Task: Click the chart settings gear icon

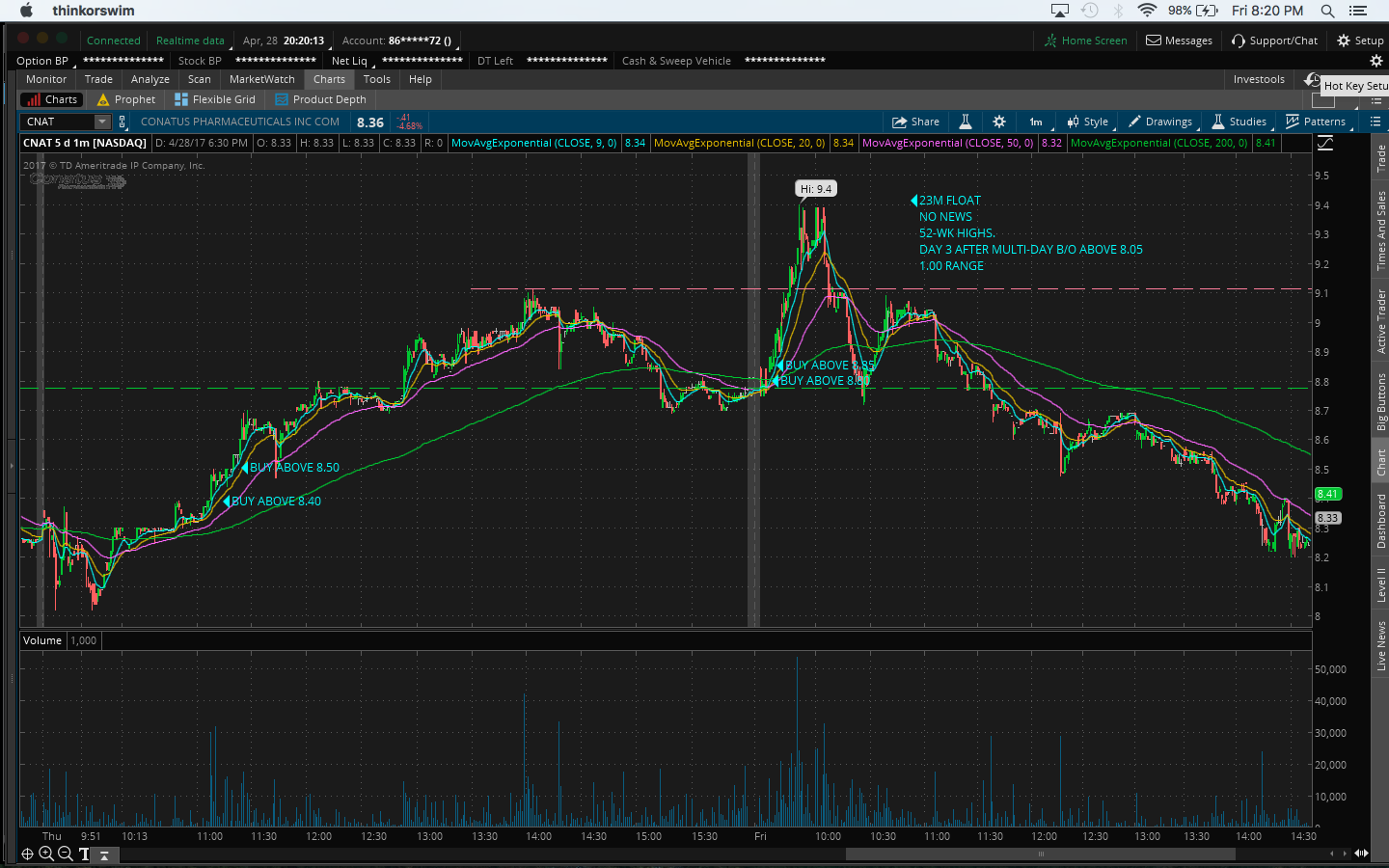Action: 999,122
